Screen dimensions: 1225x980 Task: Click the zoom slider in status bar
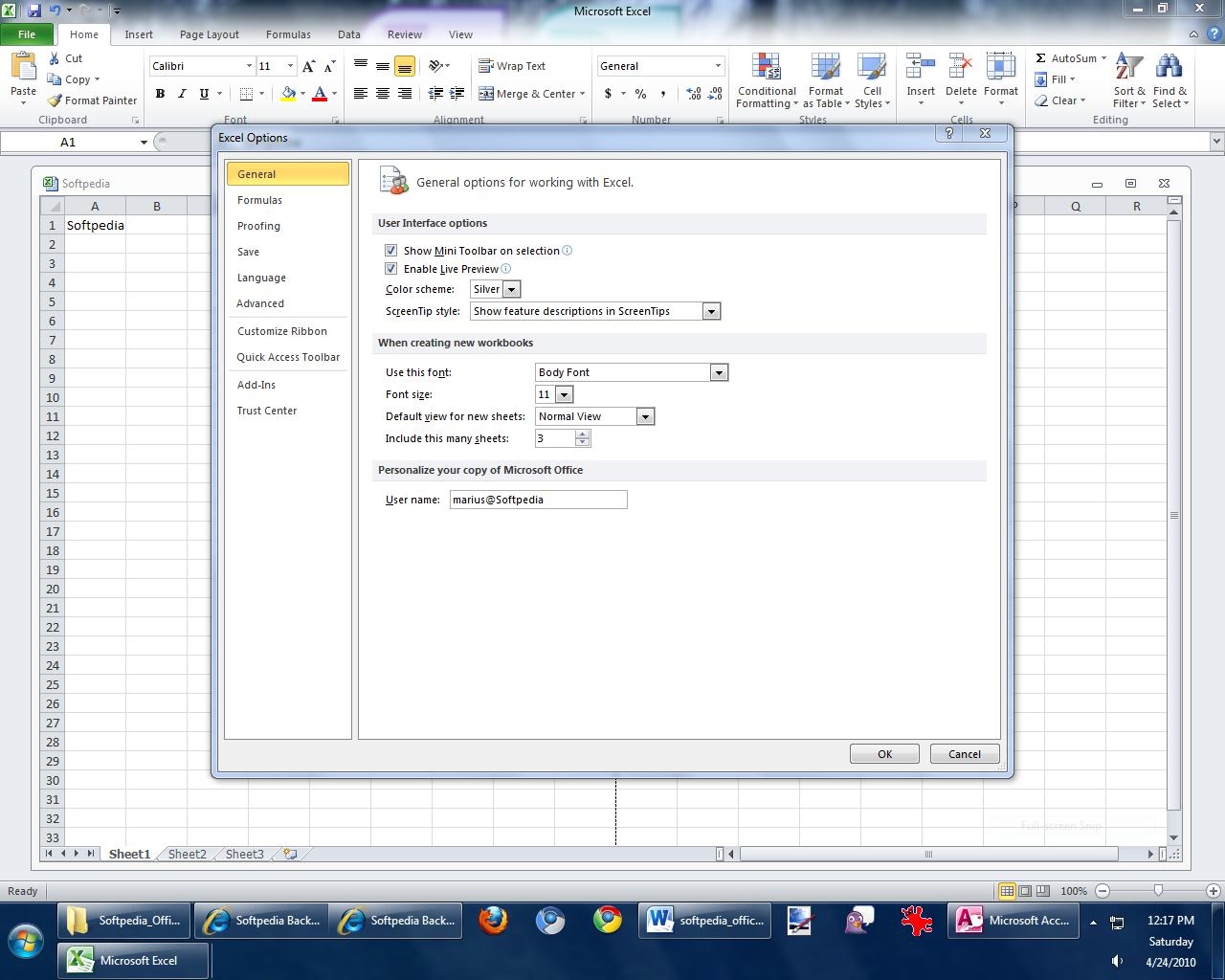pyautogui.click(x=1158, y=891)
